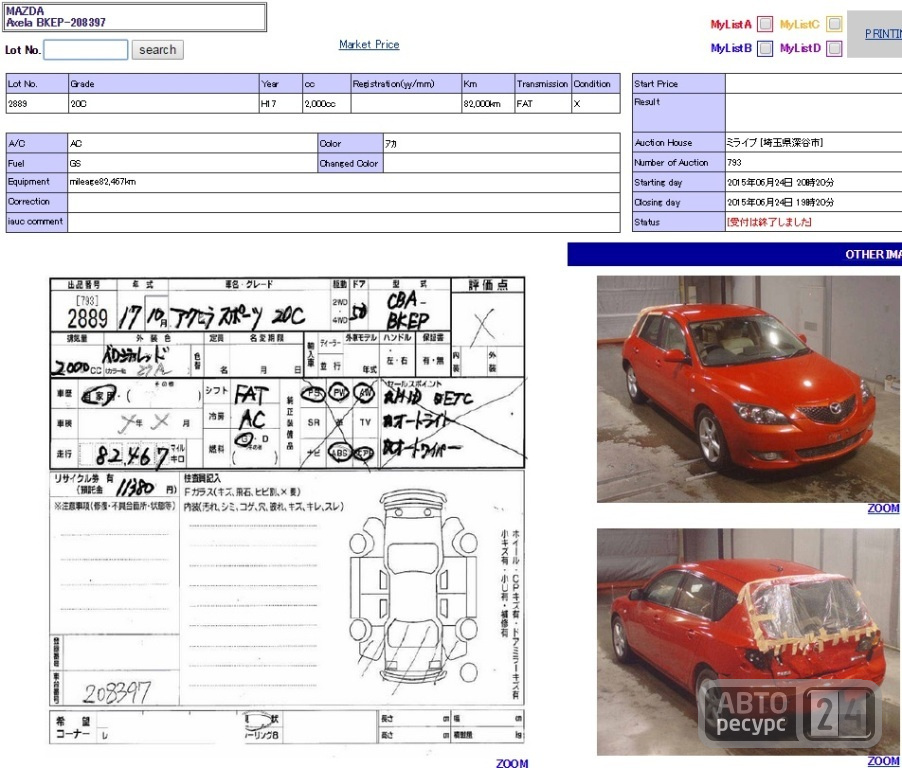This screenshot has height=768, width=902.
Task: Select the mileage82,467km equipment text
Action: click(x=102, y=182)
